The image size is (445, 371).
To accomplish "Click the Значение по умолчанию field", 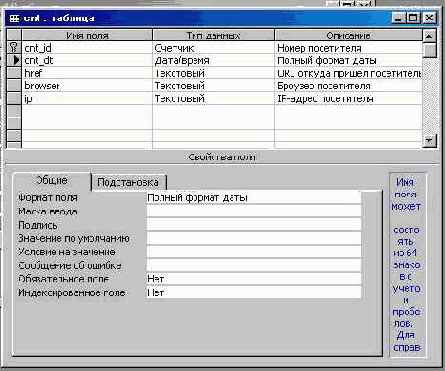I will click(254, 238).
